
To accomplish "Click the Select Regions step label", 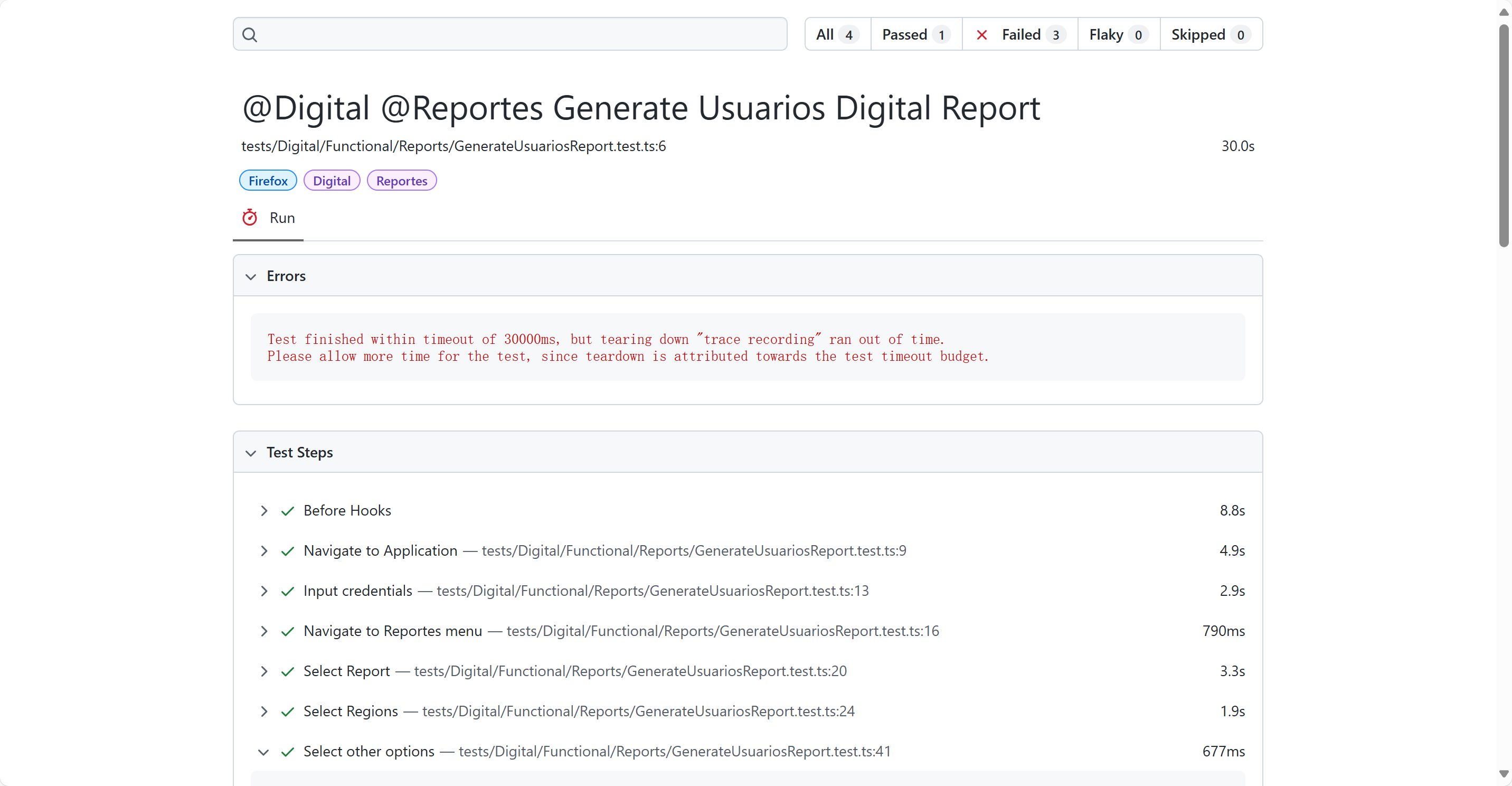I will pyautogui.click(x=351, y=712).
